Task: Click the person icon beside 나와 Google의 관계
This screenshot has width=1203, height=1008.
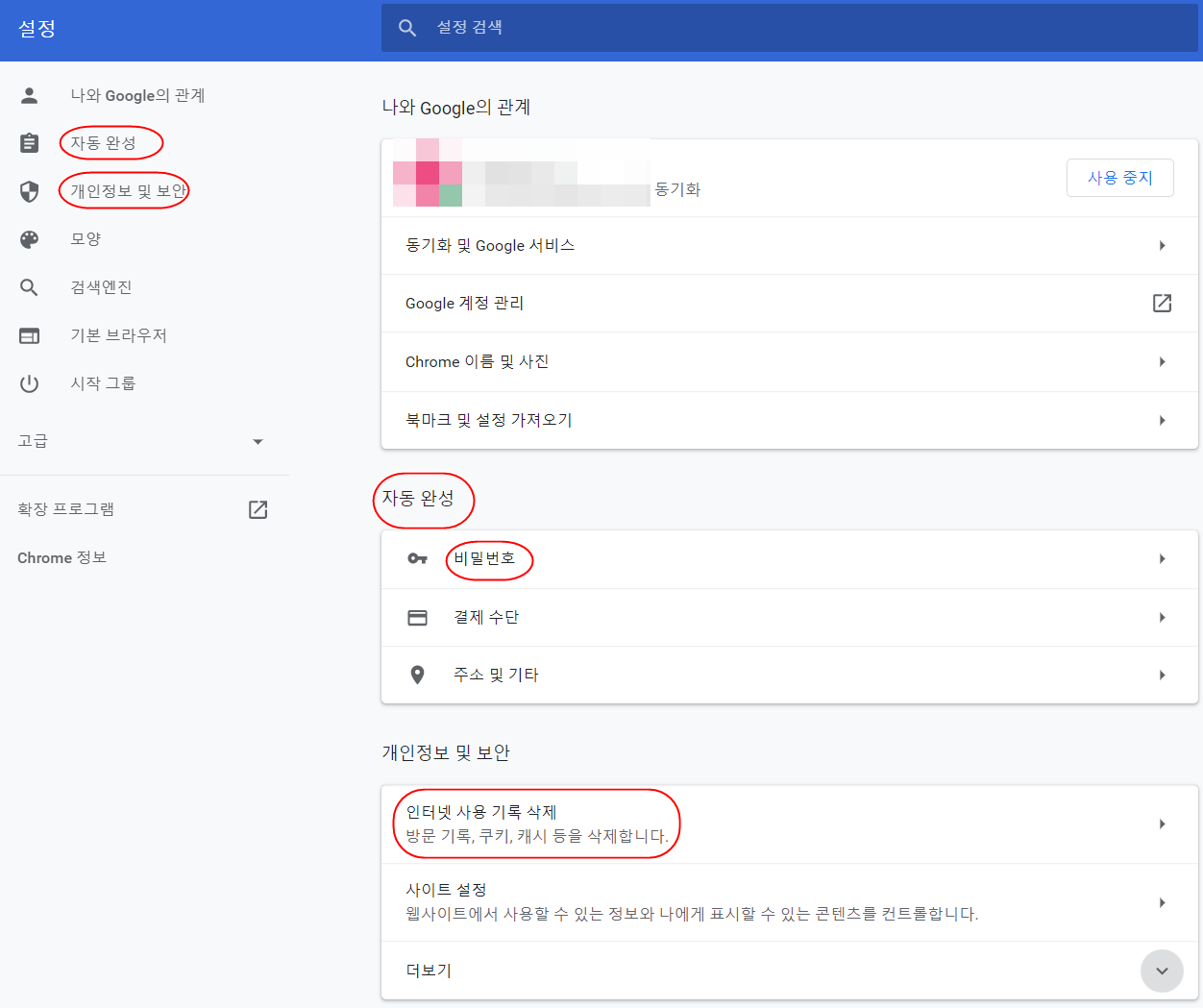Action: [30, 95]
